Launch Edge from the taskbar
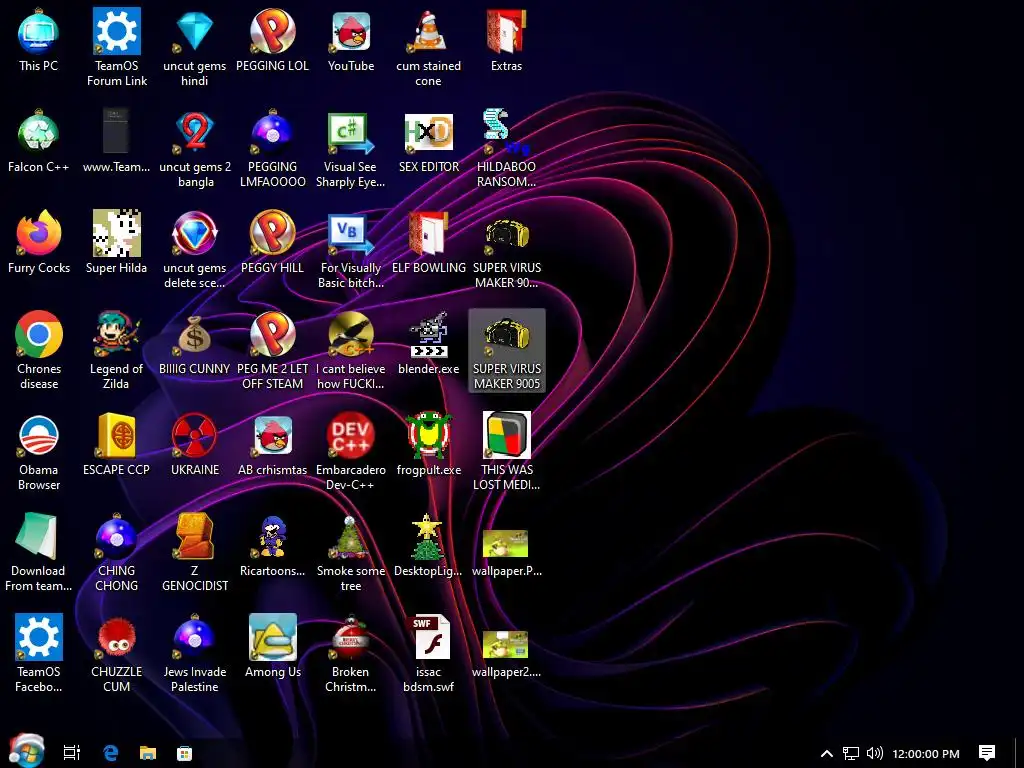This screenshot has height=768, width=1024. click(110, 753)
